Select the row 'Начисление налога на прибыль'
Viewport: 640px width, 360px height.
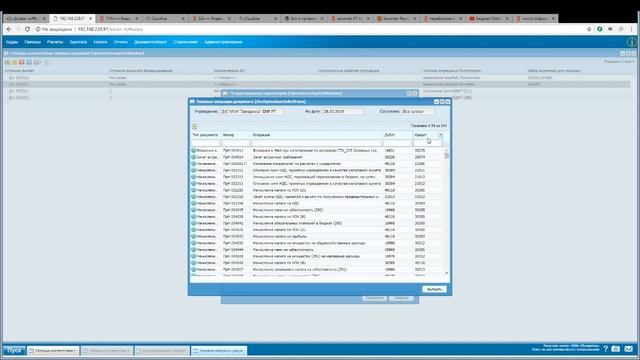tap(318, 236)
